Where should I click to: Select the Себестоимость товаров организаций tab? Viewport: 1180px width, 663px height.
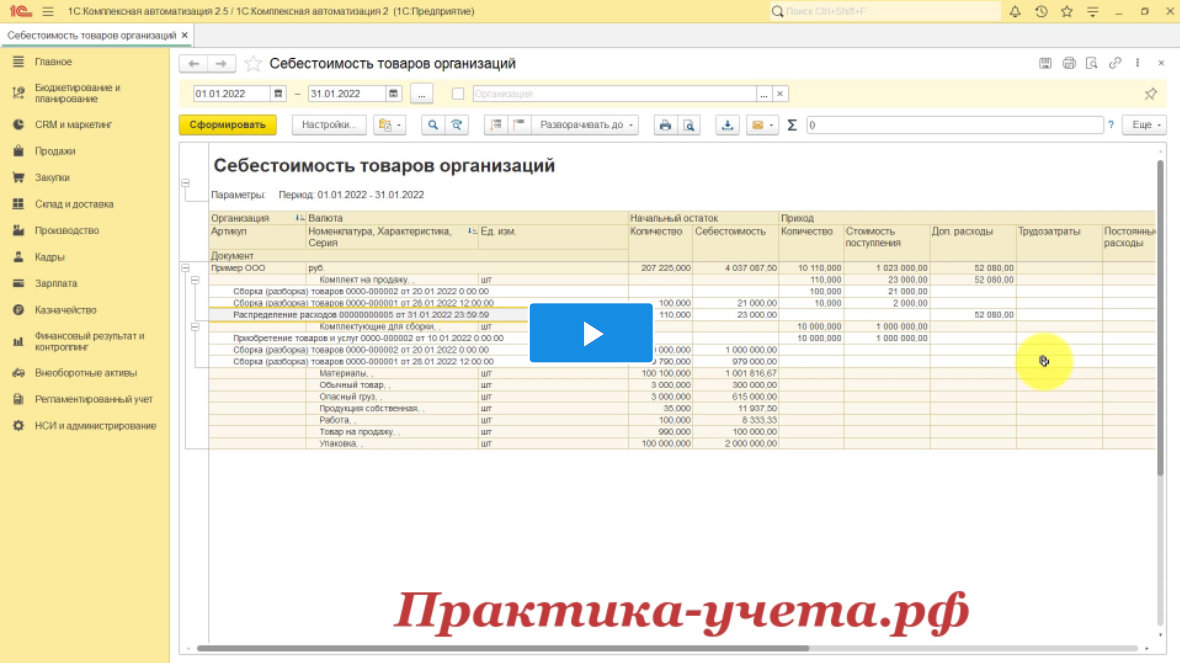coord(91,35)
